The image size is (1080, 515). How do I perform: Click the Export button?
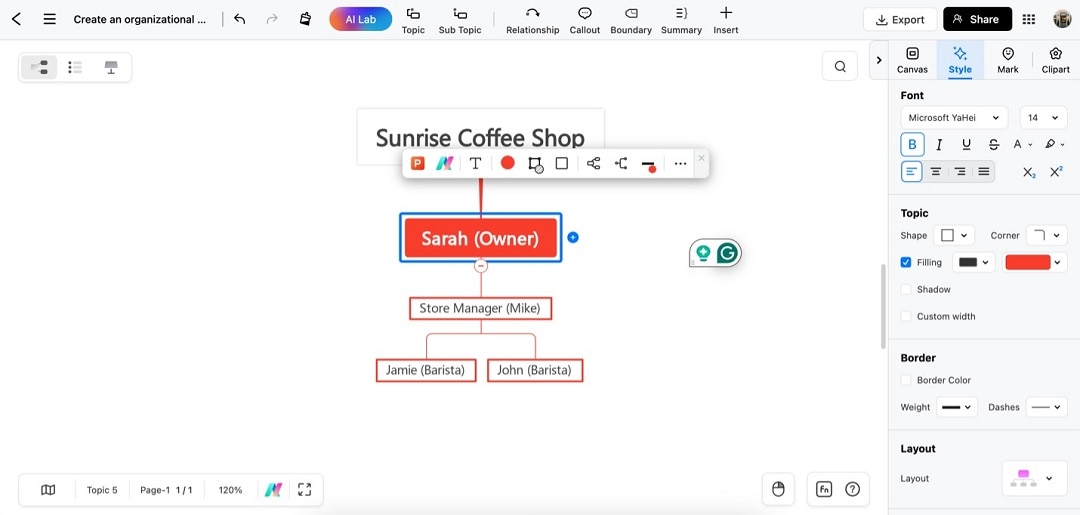coord(900,19)
